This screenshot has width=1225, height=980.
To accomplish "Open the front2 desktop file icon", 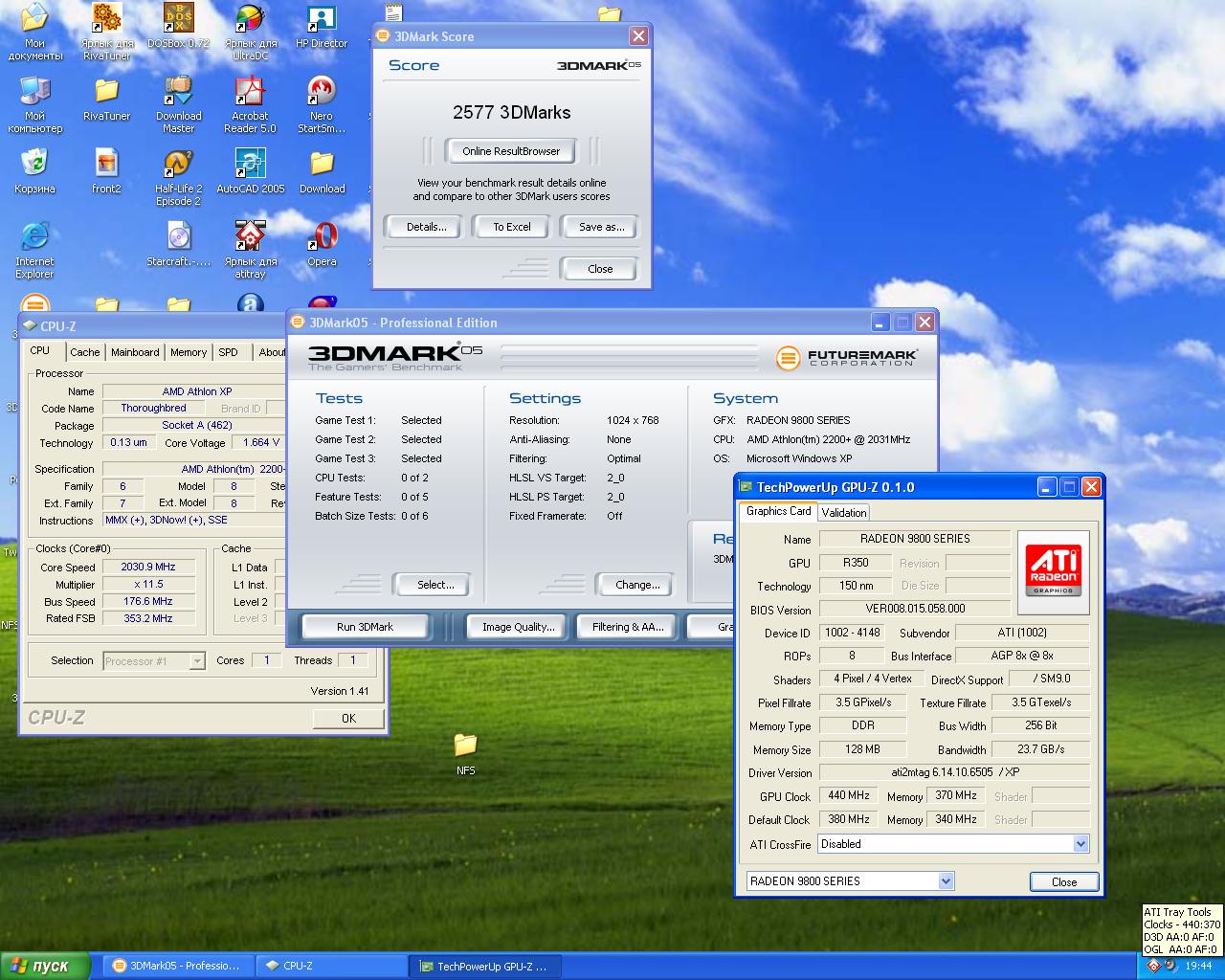I will 106,164.
